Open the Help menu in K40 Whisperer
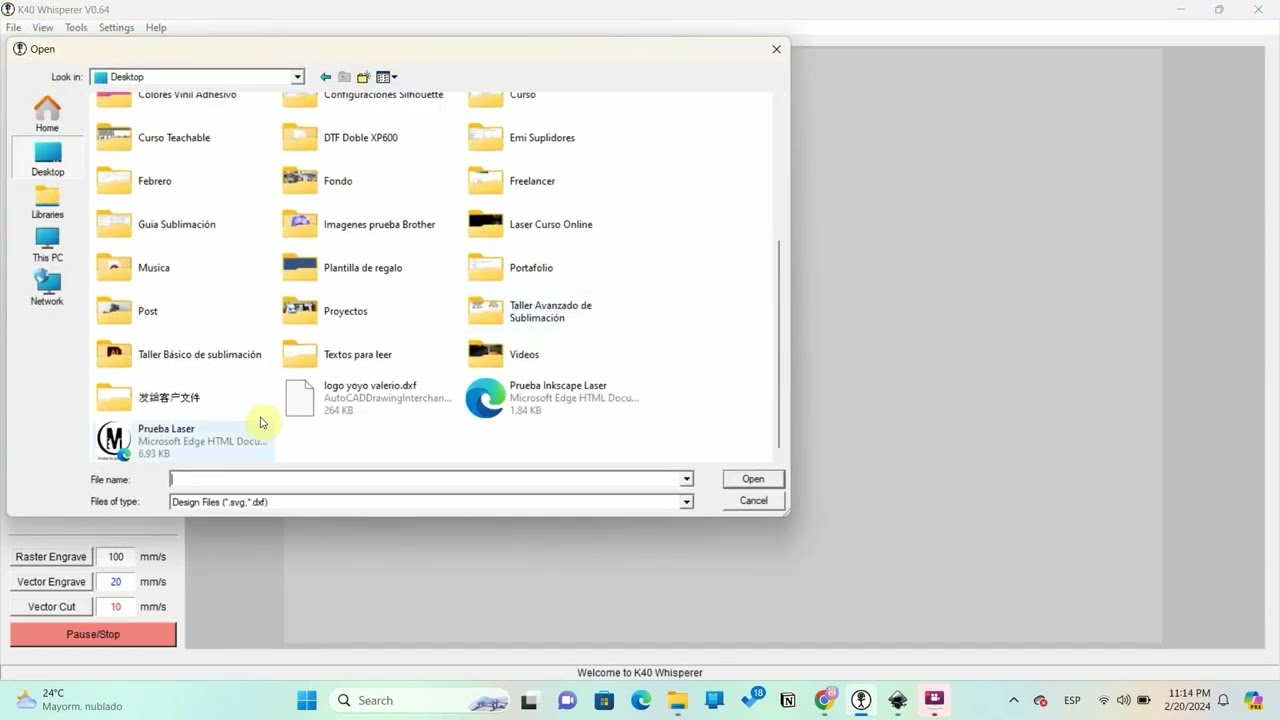Image resolution: width=1280 pixels, height=720 pixels. coord(156,27)
